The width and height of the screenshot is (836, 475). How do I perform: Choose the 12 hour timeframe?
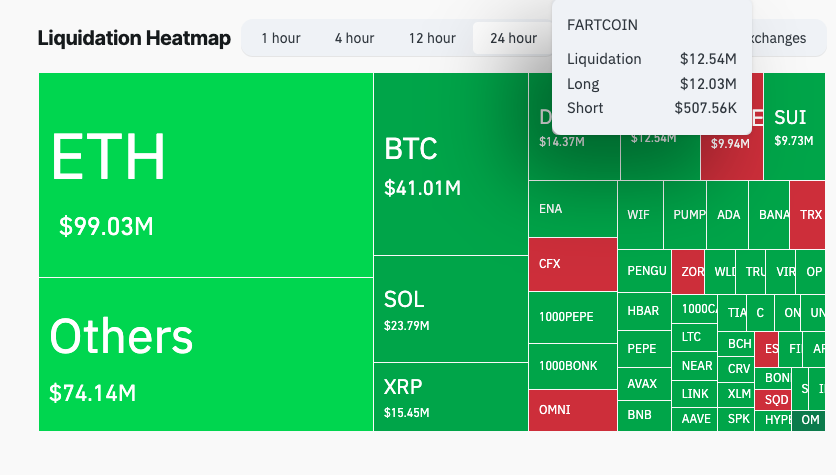point(432,38)
